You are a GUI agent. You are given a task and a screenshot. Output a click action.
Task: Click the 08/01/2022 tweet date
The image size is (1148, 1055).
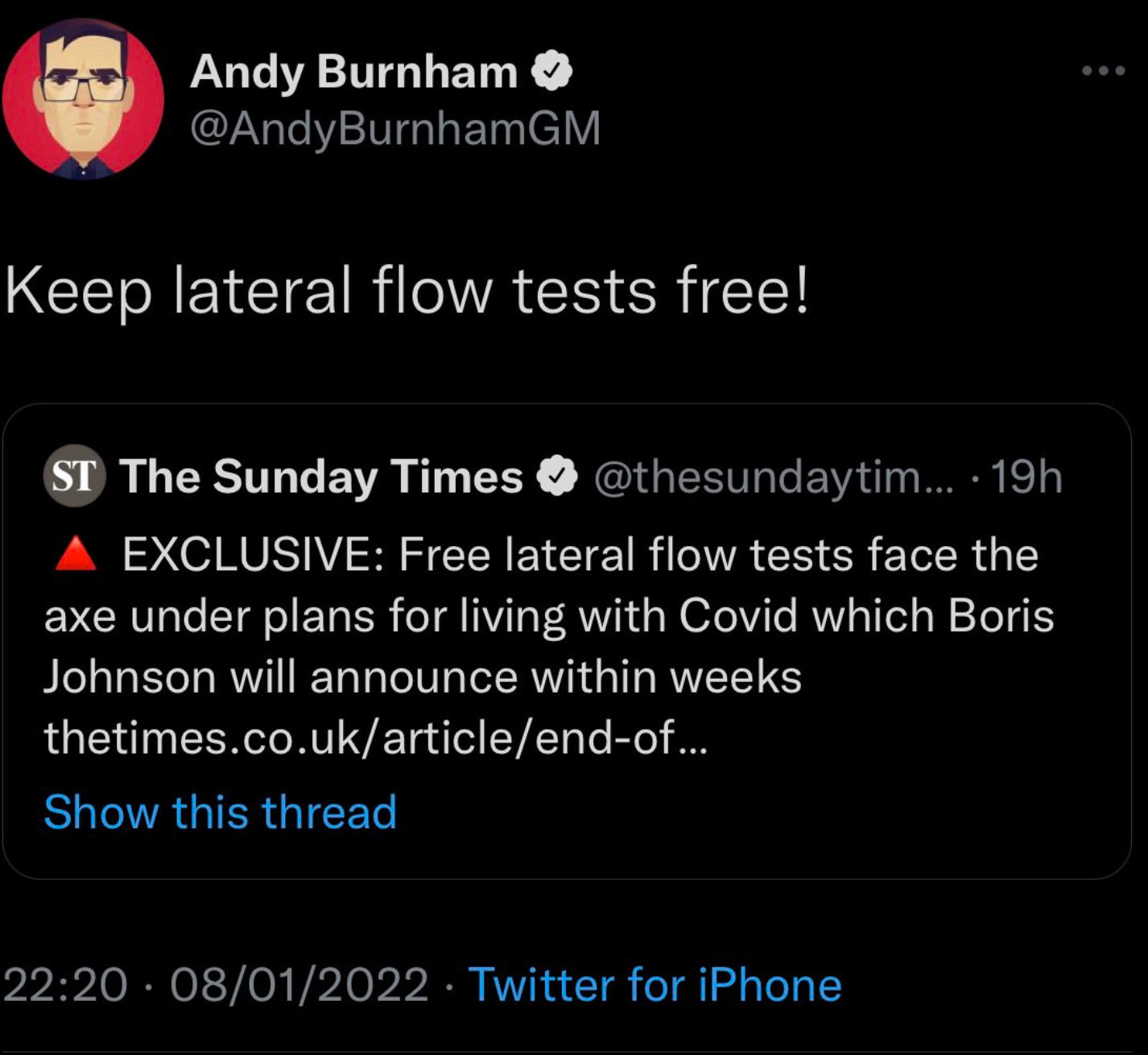(x=299, y=984)
